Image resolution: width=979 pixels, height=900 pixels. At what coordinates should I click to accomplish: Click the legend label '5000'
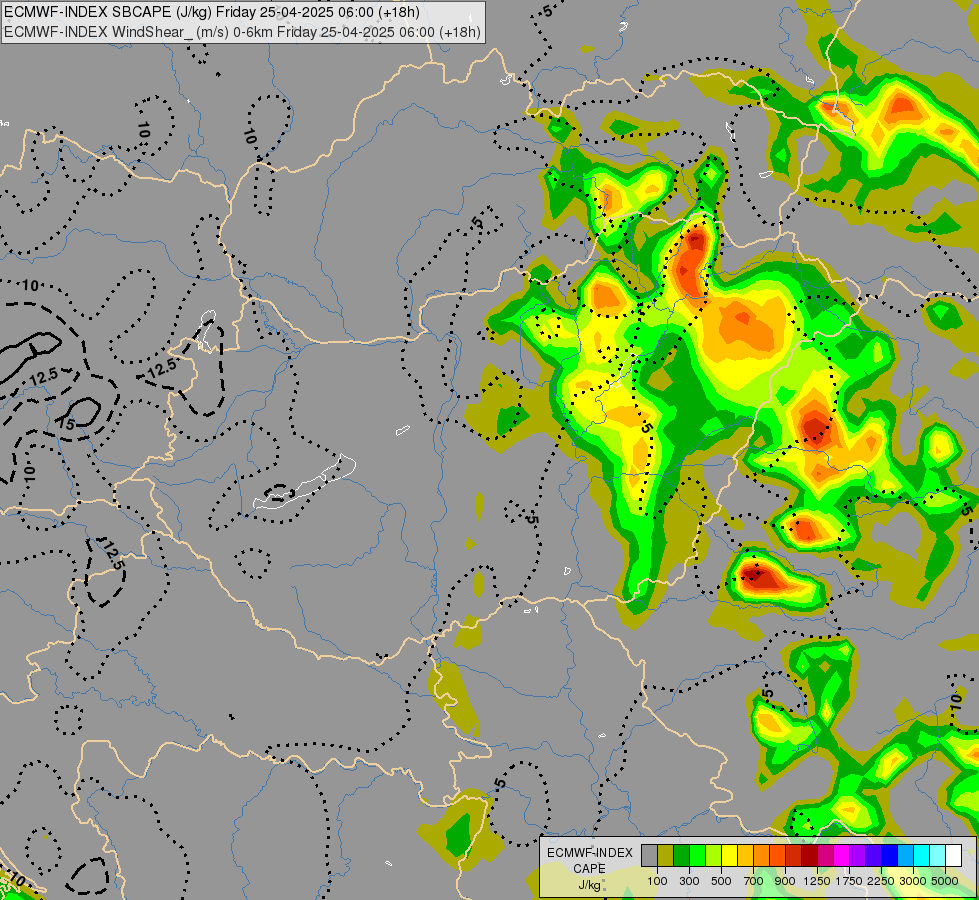[945, 881]
